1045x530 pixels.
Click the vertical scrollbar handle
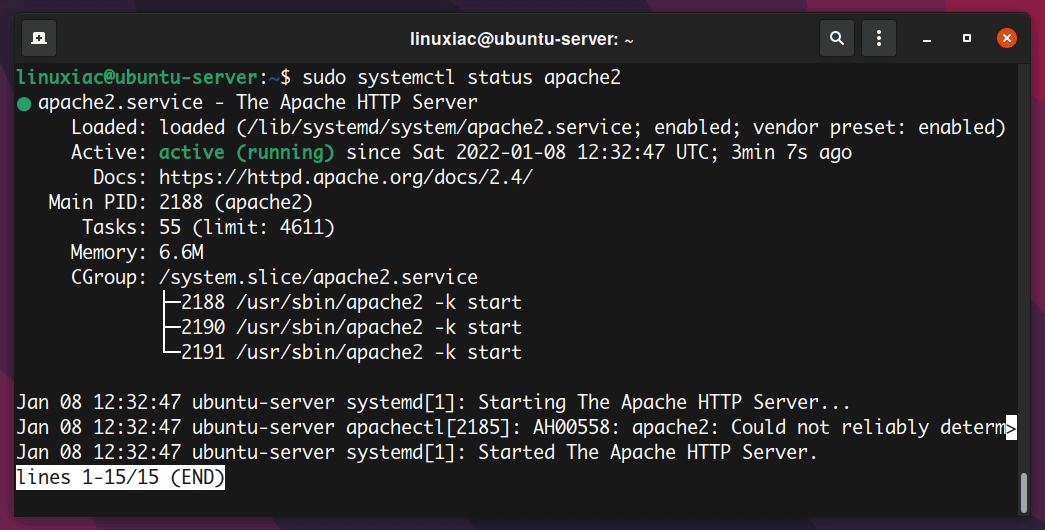click(x=1021, y=492)
